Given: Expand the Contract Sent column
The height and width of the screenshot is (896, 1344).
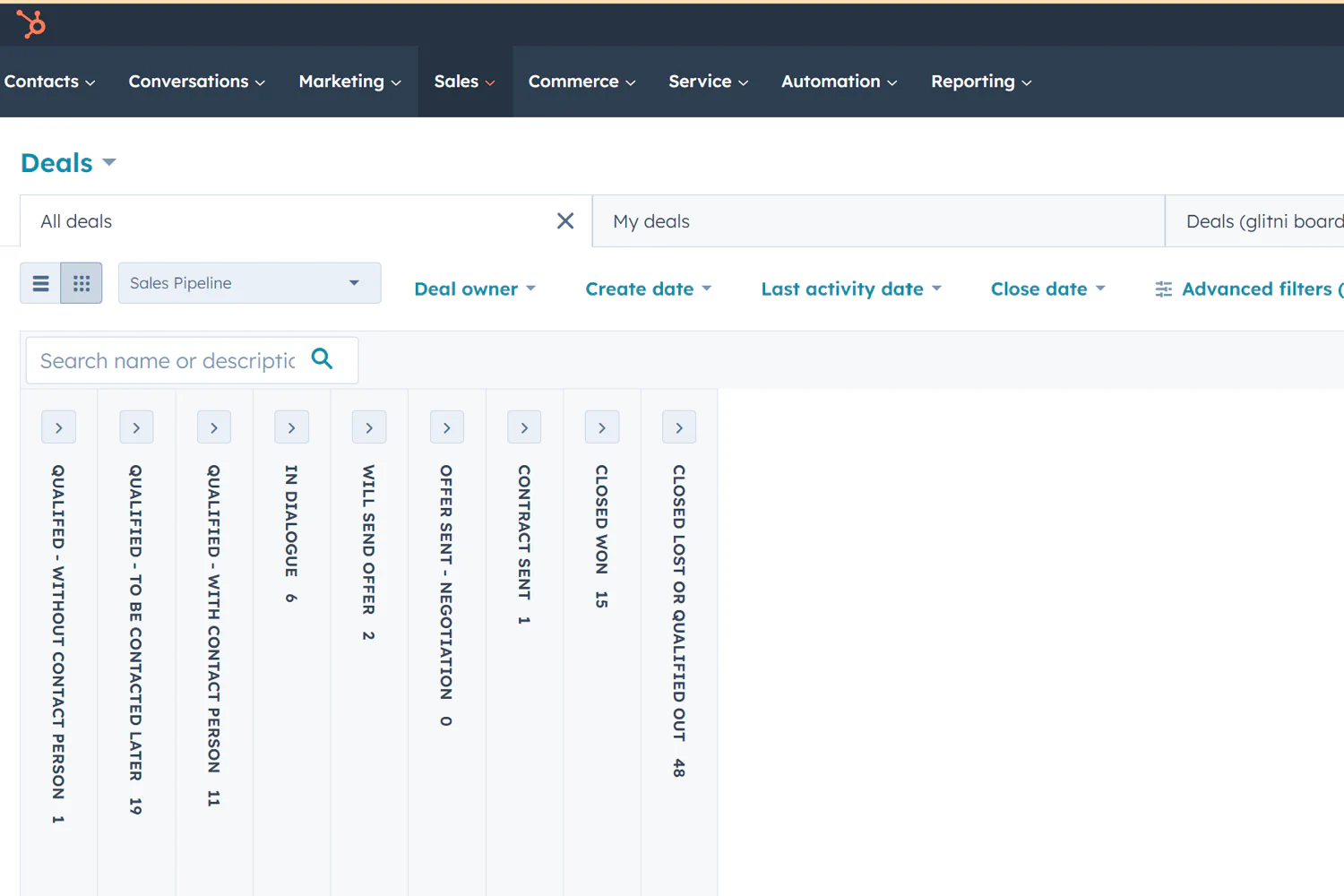Looking at the screenshot, I should coord(524,426).
